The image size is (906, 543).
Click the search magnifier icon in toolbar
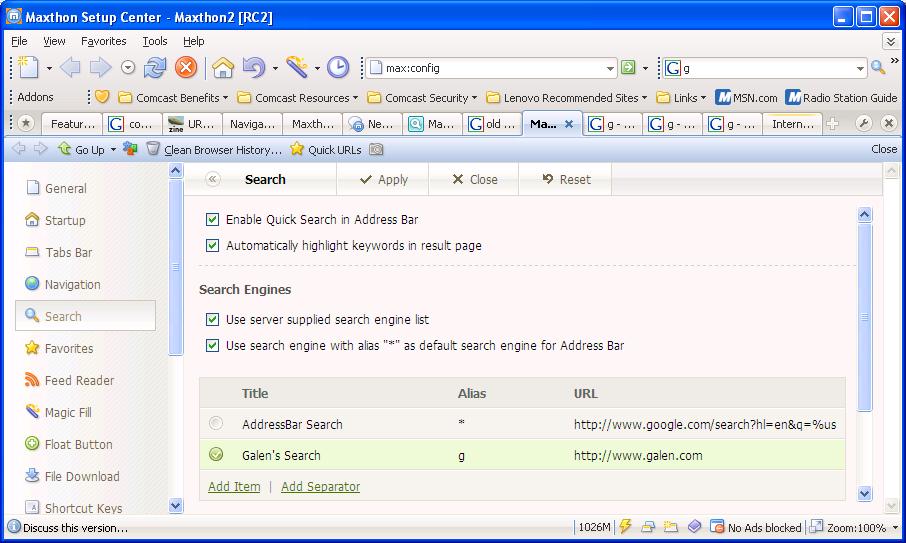878,67
